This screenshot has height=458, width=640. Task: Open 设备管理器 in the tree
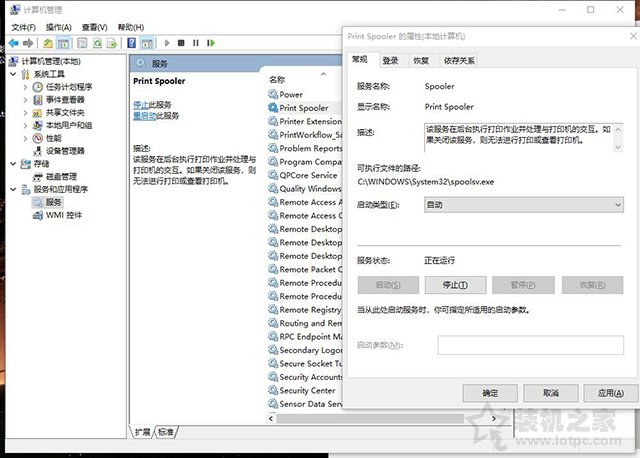[65, 151]
